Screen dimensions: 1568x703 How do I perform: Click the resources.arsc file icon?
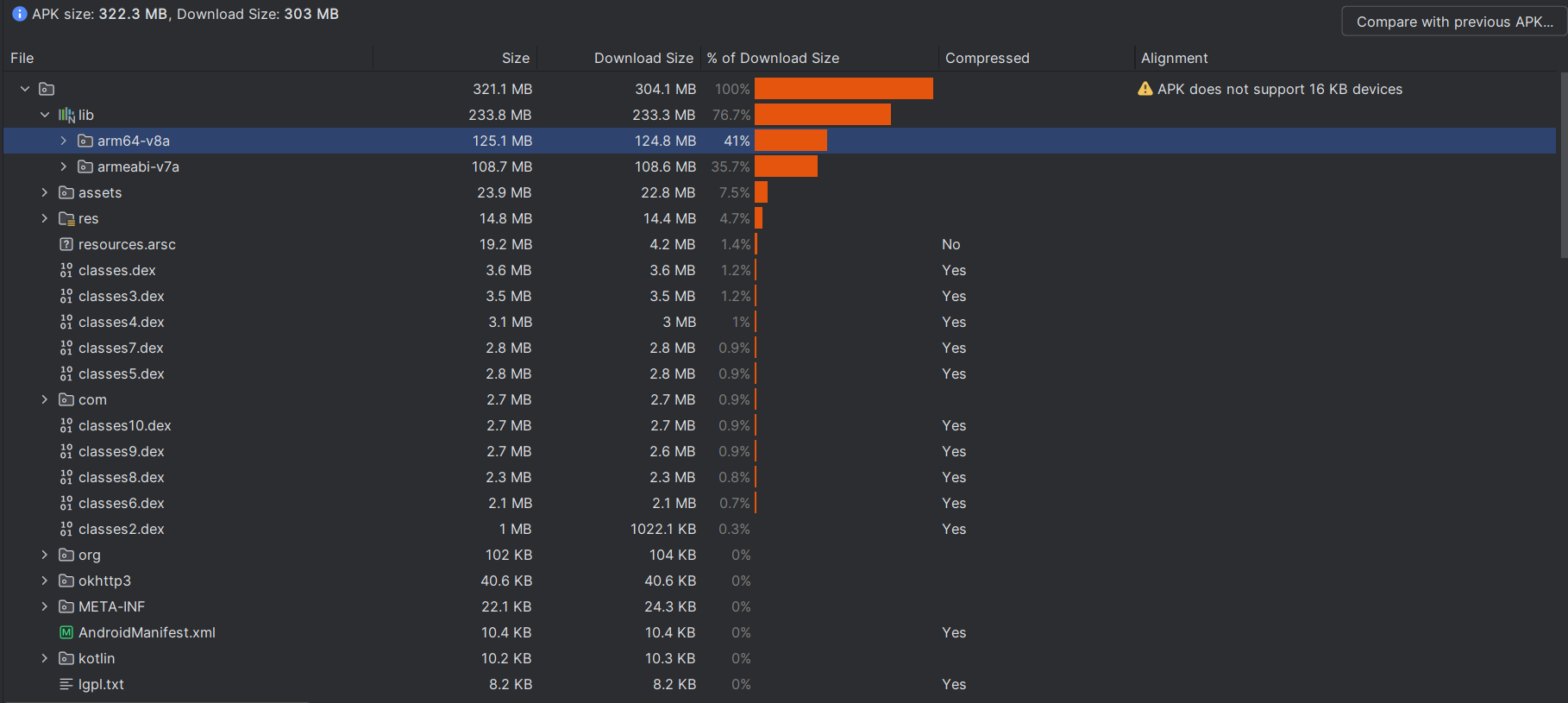coord(66,244)
